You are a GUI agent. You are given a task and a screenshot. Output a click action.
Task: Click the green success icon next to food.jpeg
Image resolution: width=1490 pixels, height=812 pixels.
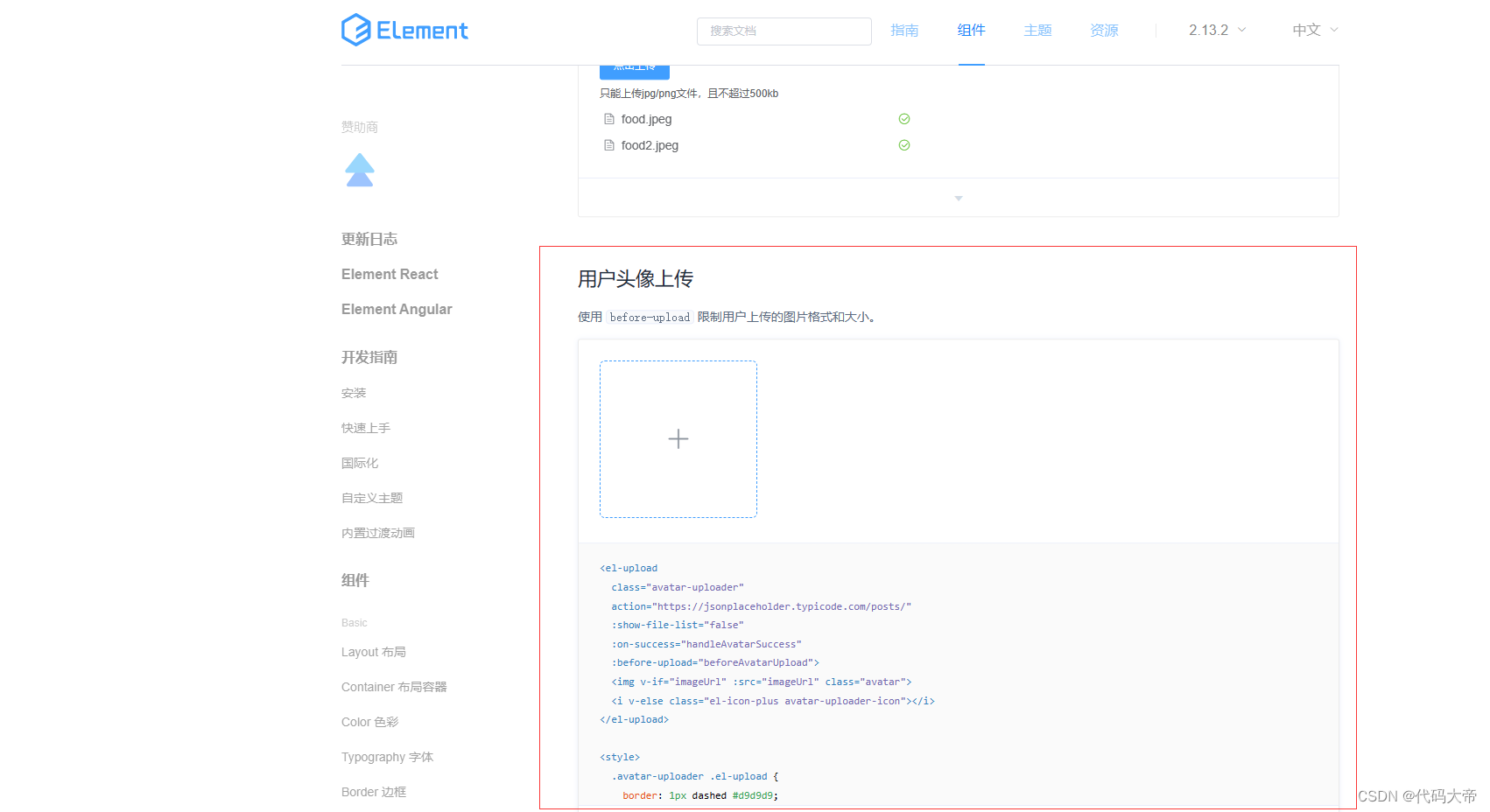[x=903, y=118]
